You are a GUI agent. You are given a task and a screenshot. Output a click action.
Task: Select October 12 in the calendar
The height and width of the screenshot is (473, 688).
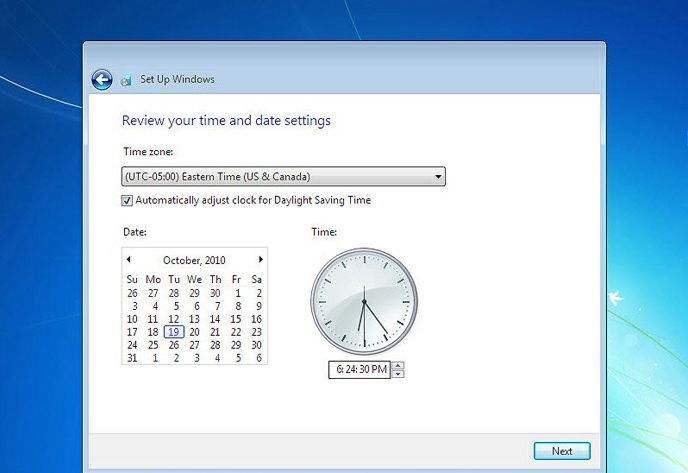point(174,319)
